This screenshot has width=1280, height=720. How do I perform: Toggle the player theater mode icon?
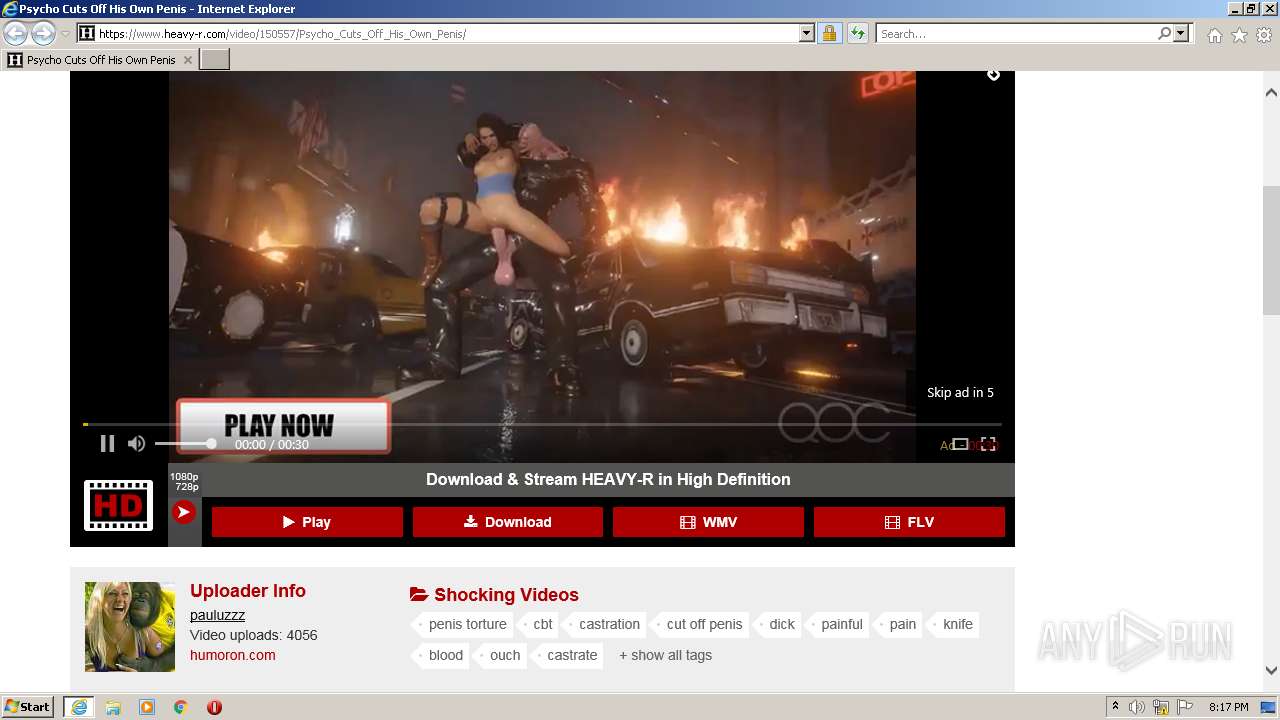pos(960,444)
